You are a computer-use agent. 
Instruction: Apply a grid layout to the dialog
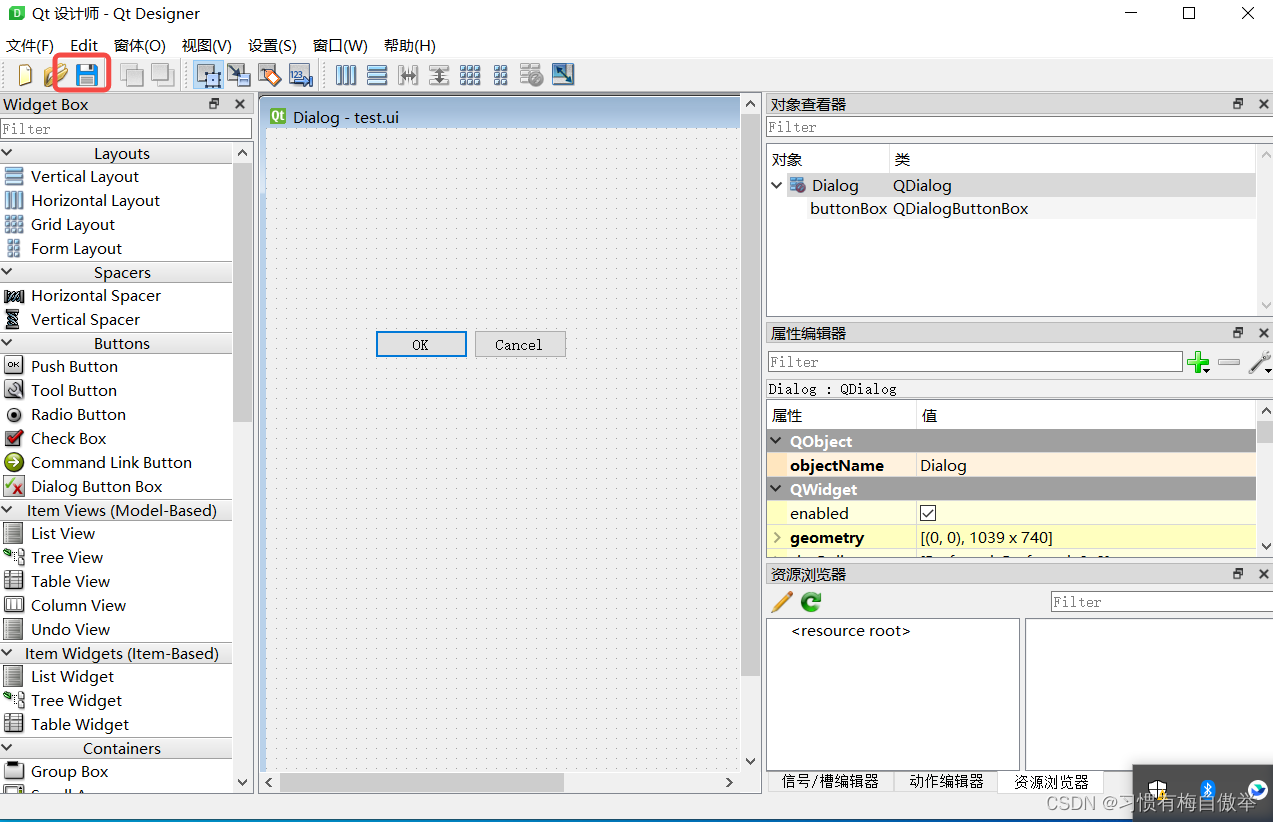click(x=470, y=75)
